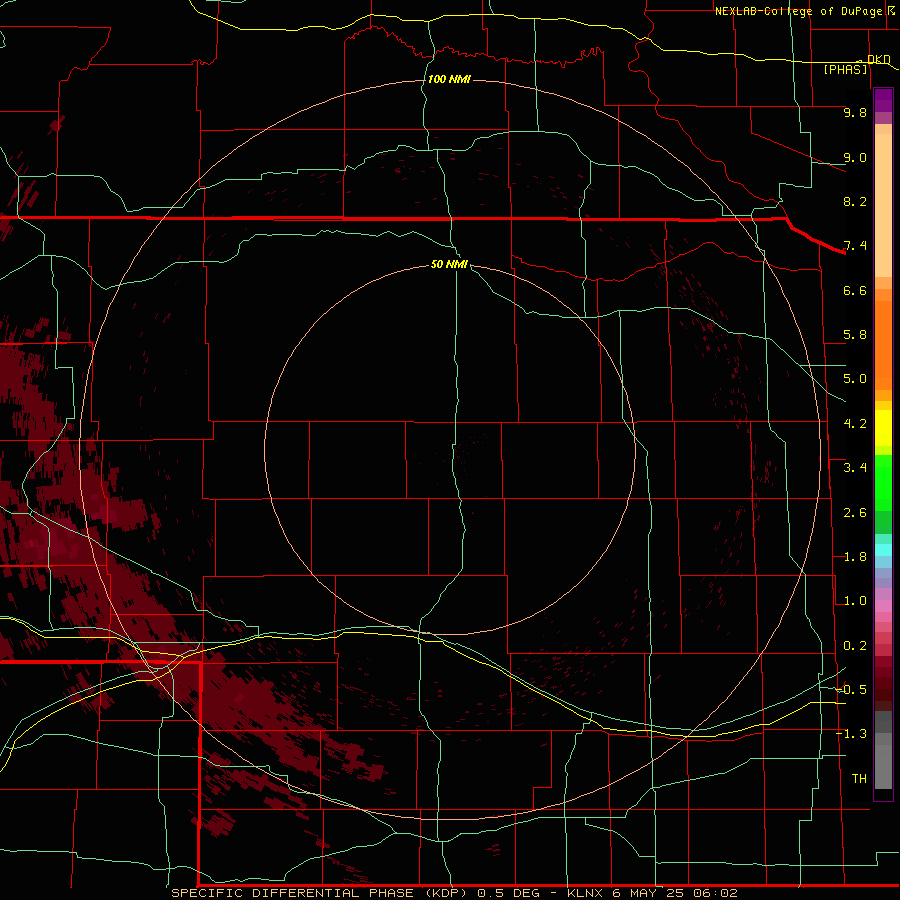Viewport: 900px width, 900px height.
Task: Click the cyan segment of the color bar
Action: (x=883, y=550)
